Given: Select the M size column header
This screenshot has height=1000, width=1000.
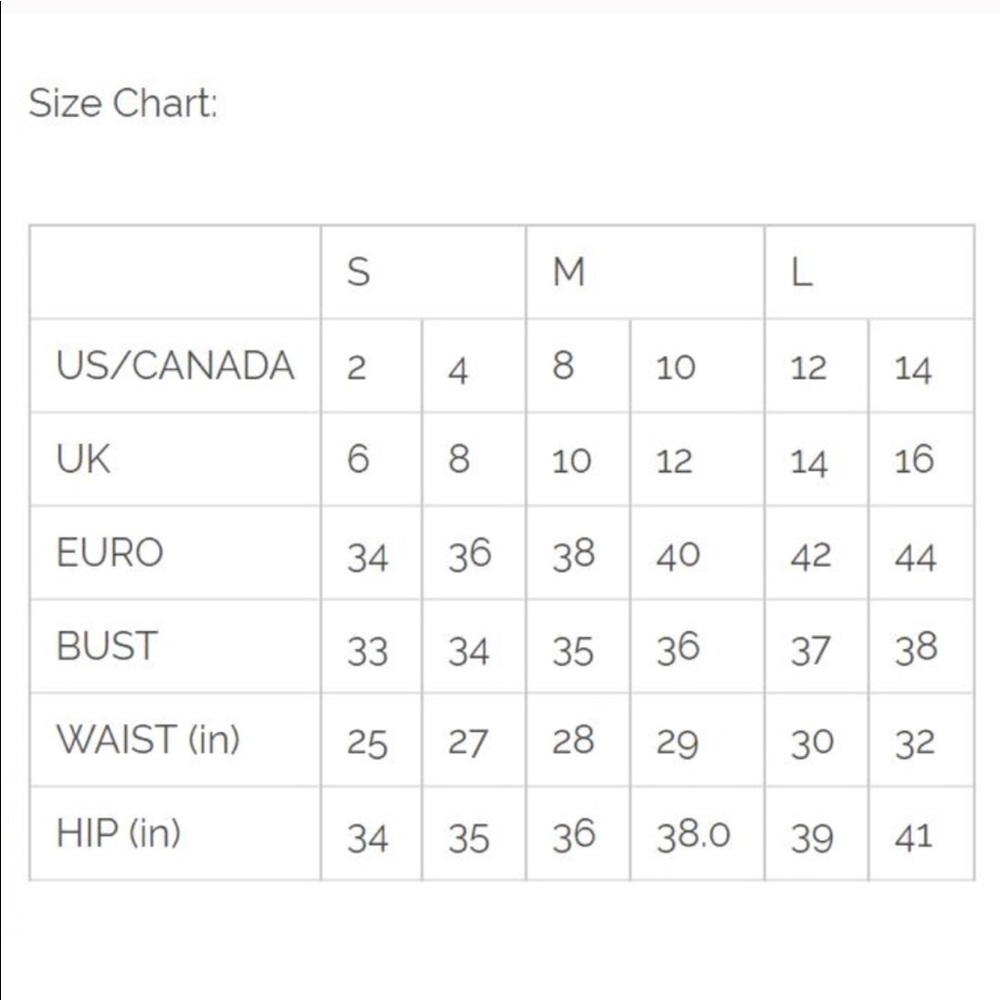Looking at the screenshot, I should (x=568, y=272).
